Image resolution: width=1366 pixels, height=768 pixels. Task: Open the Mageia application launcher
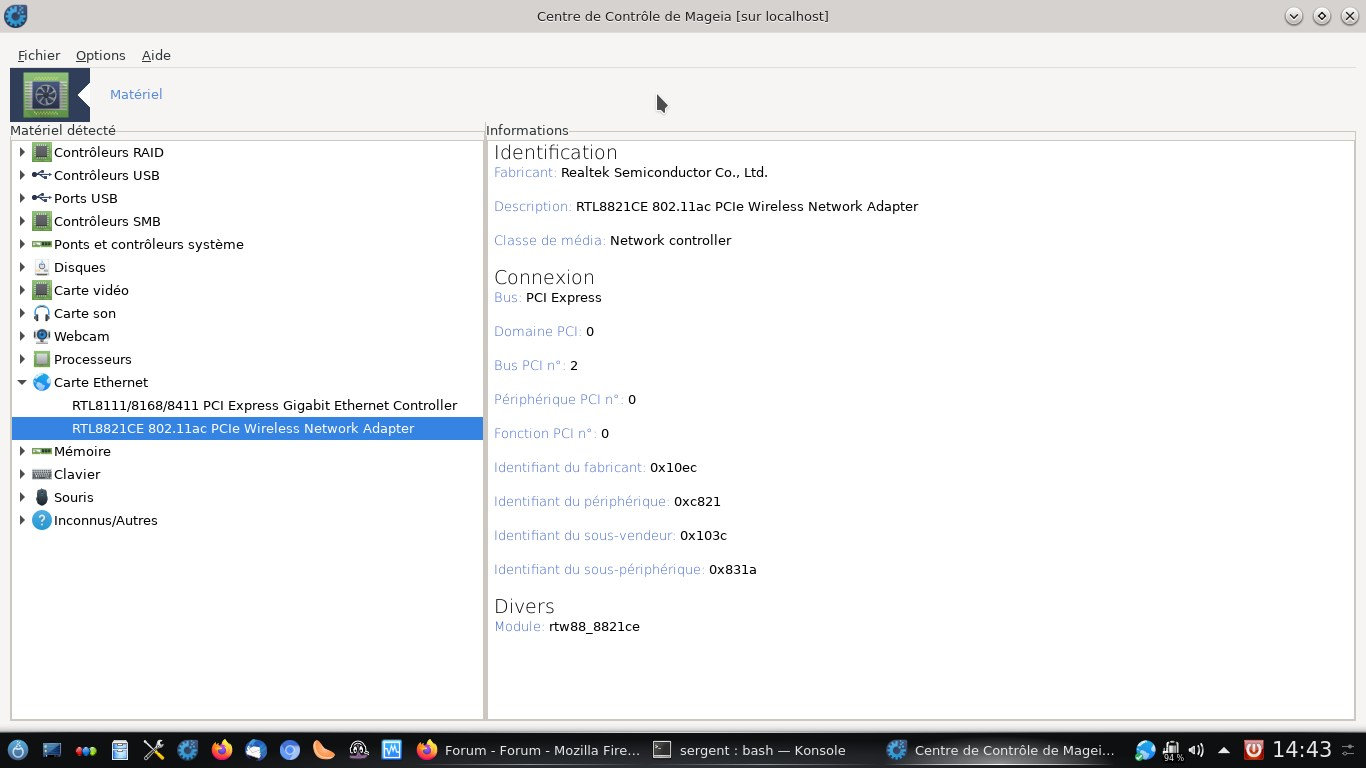[17, 750]
